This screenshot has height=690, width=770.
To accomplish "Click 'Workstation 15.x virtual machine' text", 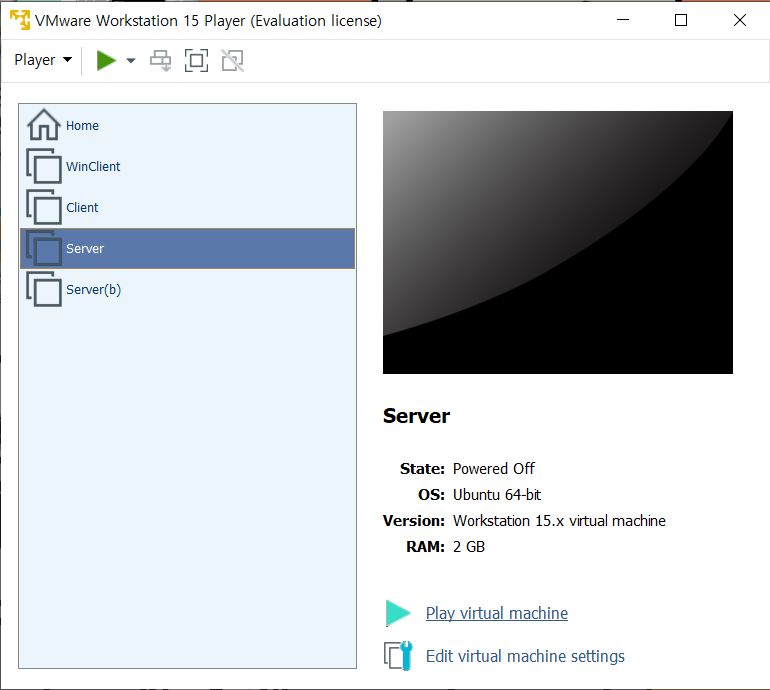I will pos(559,521).
